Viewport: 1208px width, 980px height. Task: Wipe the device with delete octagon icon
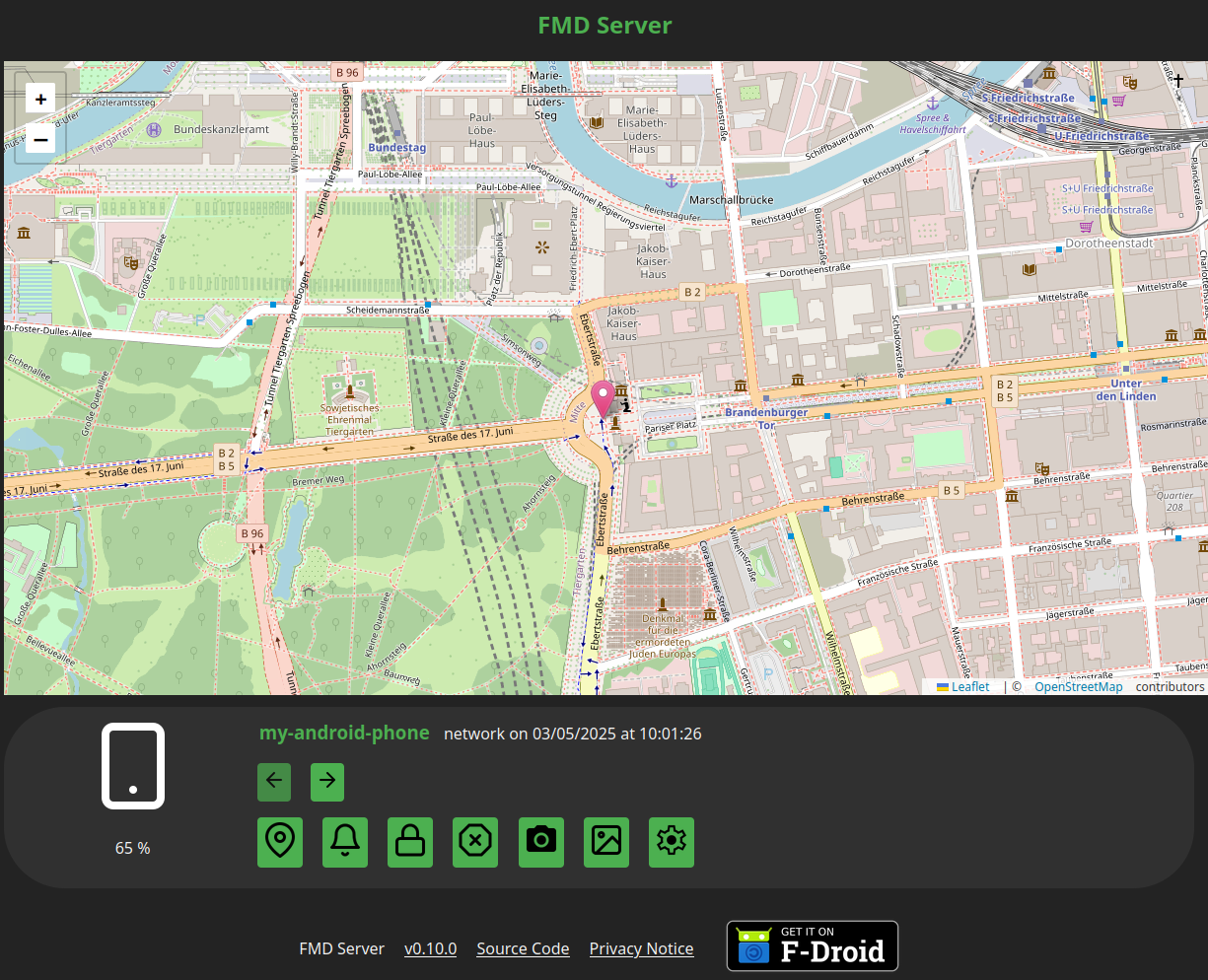click(475, 842)
